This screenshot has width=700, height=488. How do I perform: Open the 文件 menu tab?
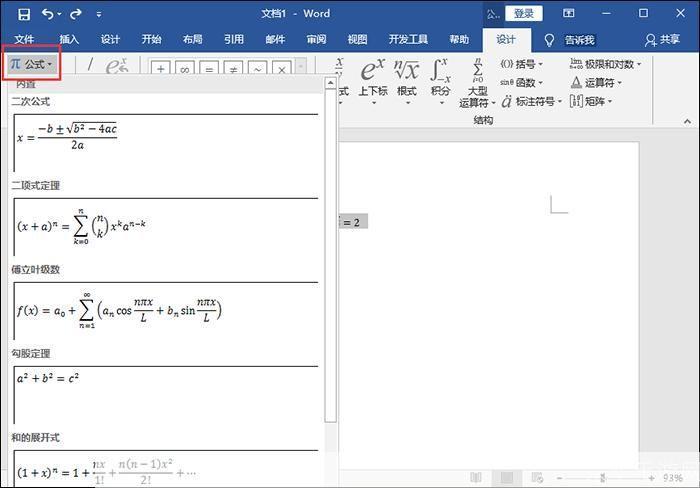[24, 39]
